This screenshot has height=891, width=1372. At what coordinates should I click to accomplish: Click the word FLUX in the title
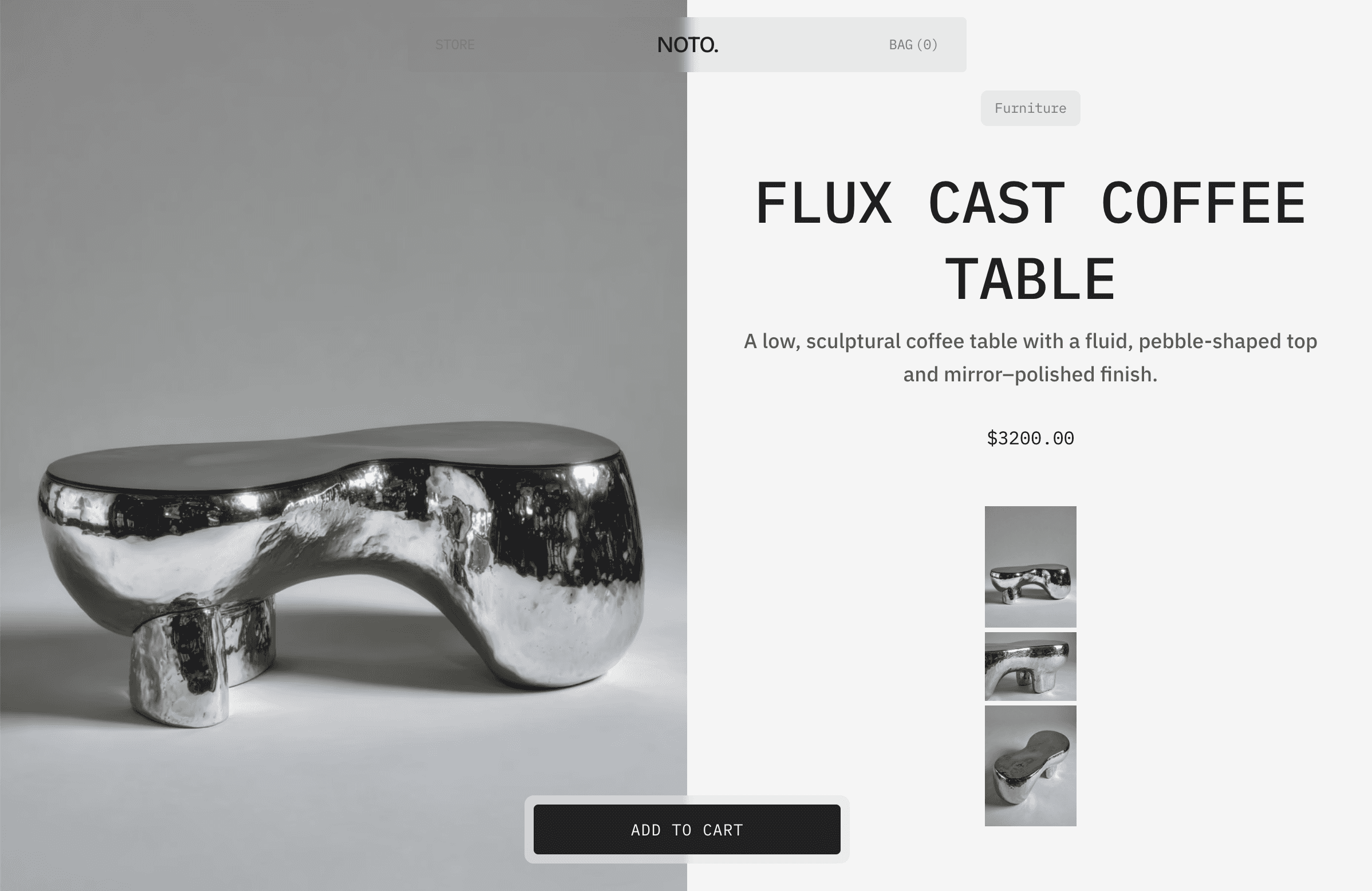[824, 203]
